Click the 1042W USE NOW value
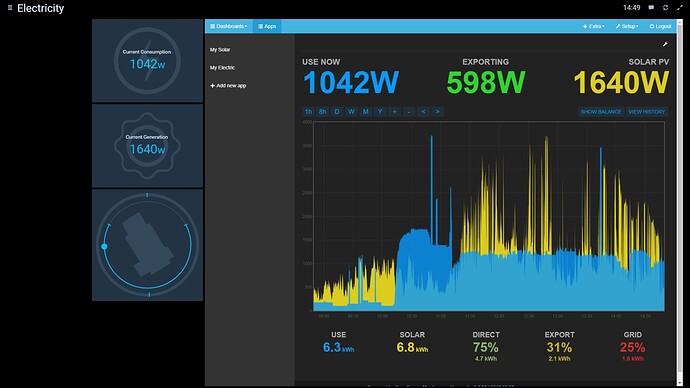 (x=351, y=82)
